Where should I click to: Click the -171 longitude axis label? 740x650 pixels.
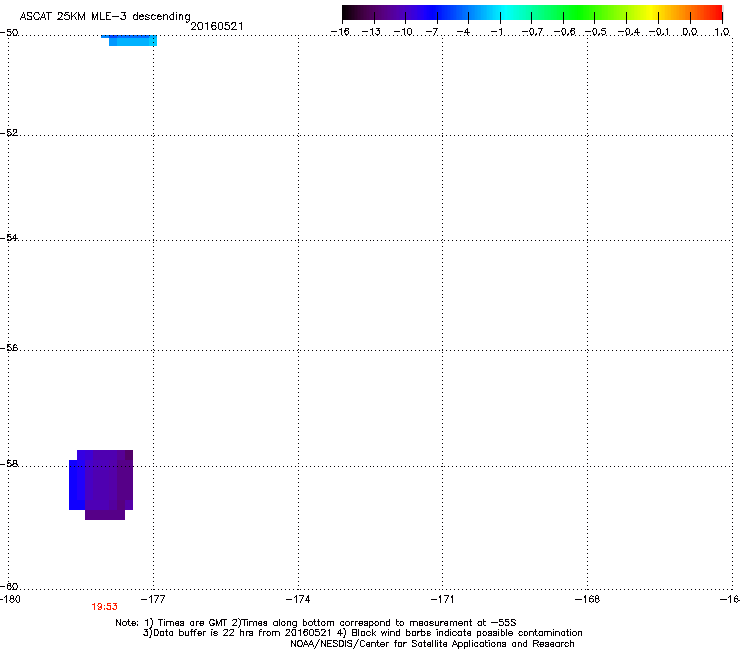[x=442, y=599]
